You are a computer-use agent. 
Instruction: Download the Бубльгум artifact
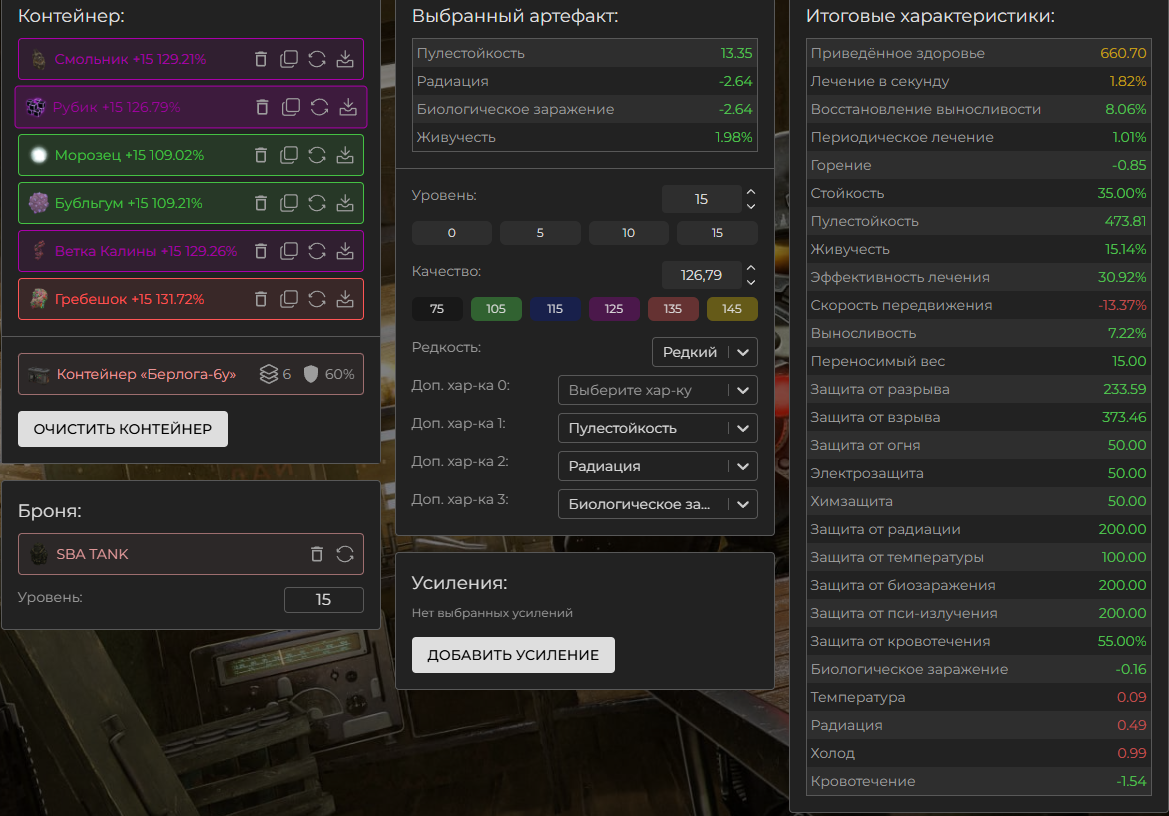click(344, 203)
